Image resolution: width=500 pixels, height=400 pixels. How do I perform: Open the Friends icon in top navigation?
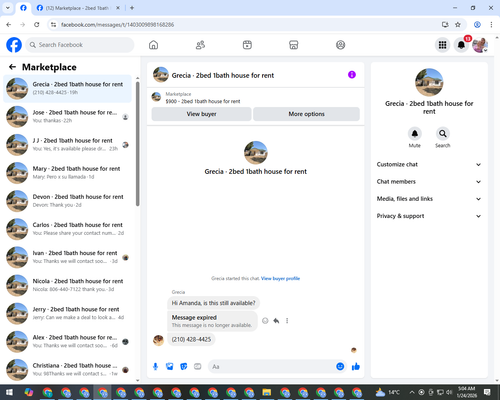pyautogui.click(x=200, y=45)
